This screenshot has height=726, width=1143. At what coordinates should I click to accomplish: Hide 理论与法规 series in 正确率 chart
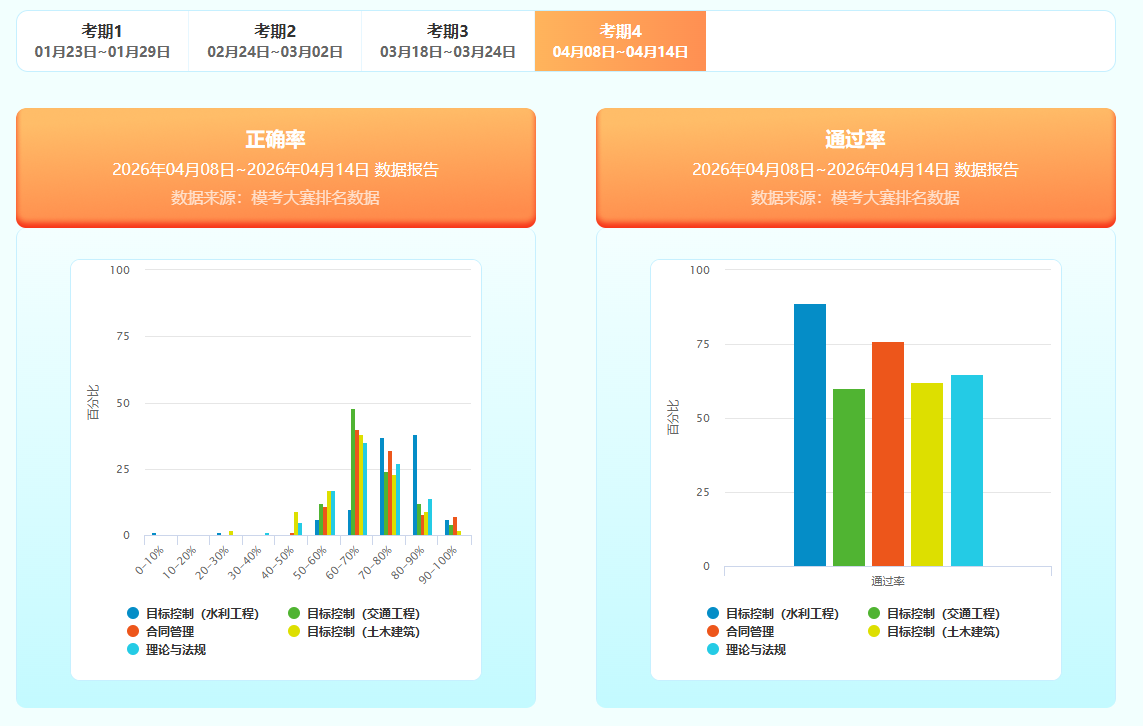[x=167, y=649]
